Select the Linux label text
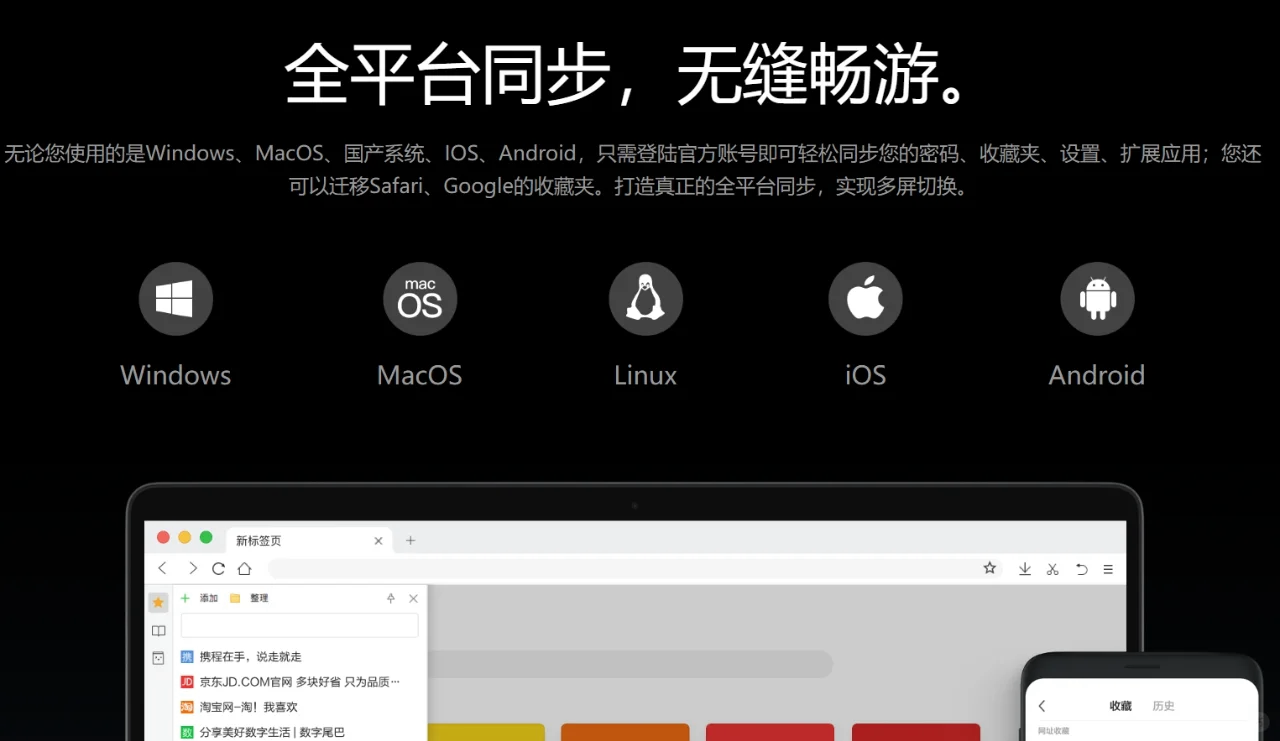This screenshot has height=741, width=1280. pos(646,376)
